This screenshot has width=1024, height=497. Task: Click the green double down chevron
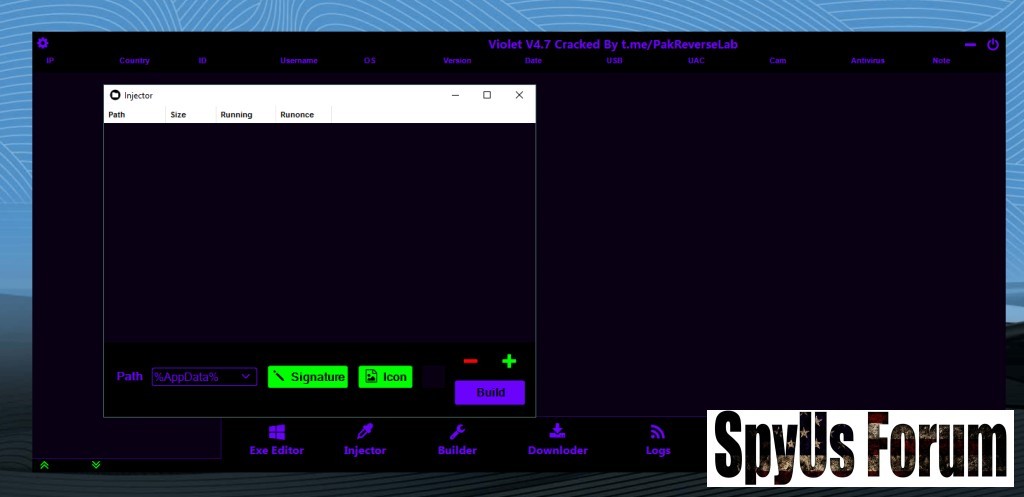tap(96, 465)
